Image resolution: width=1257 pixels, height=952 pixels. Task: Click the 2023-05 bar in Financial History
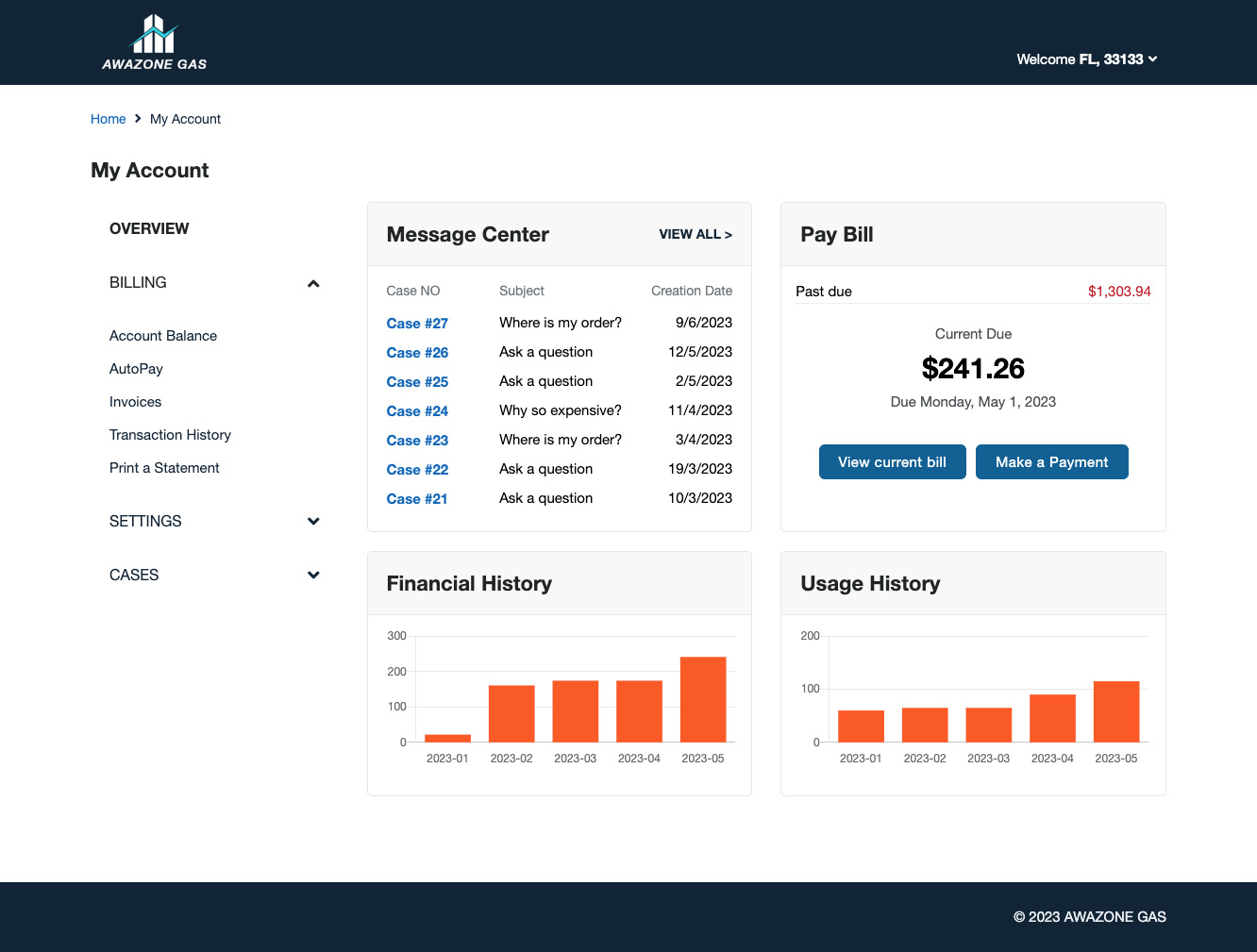(703, 699)
